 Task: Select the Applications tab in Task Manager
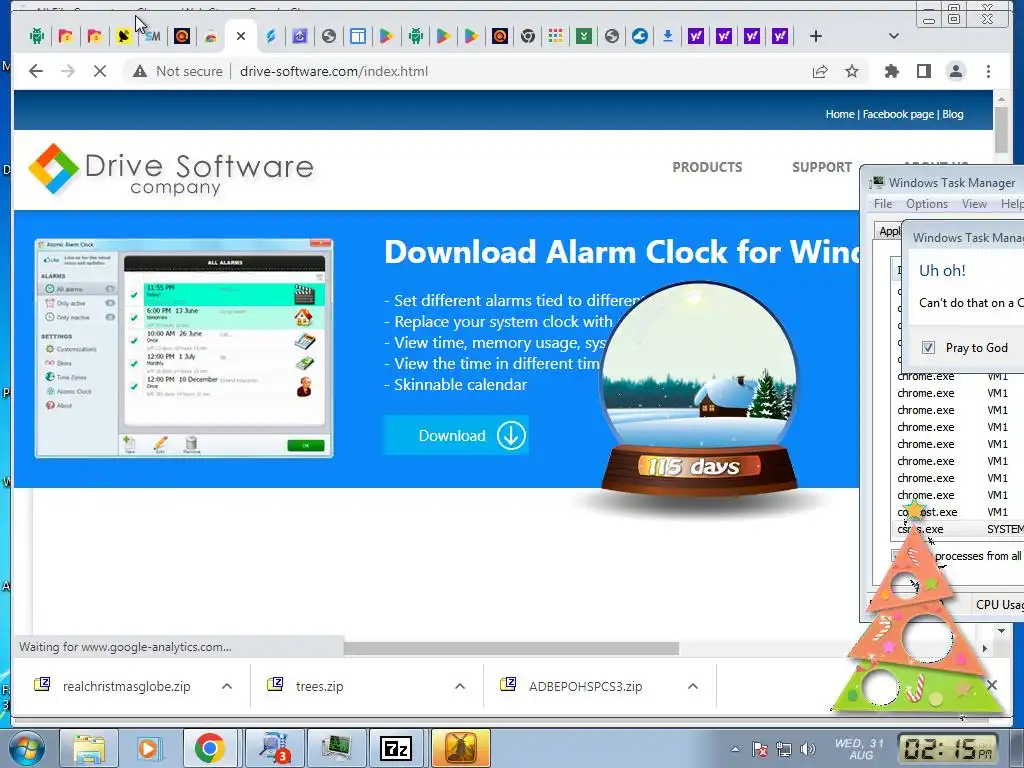889,231
